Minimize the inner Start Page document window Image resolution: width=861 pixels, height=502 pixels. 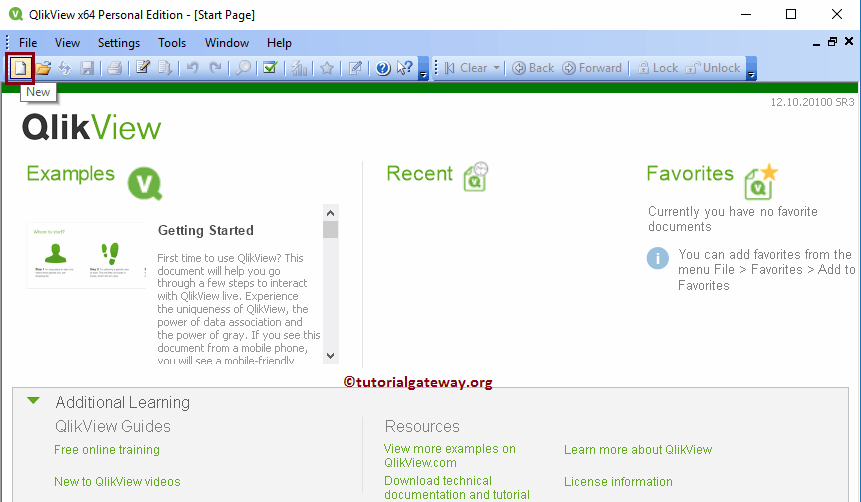point(817,43)
